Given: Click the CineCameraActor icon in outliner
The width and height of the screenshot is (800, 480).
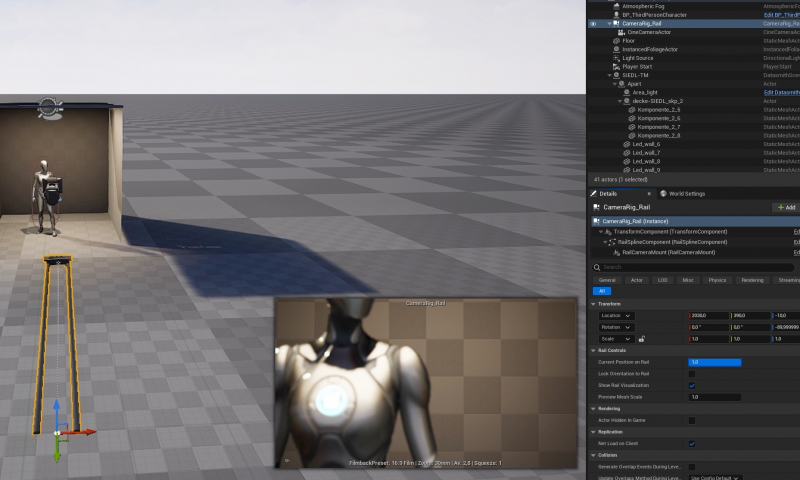Looking at the screenshot, I should click(621, 32).
